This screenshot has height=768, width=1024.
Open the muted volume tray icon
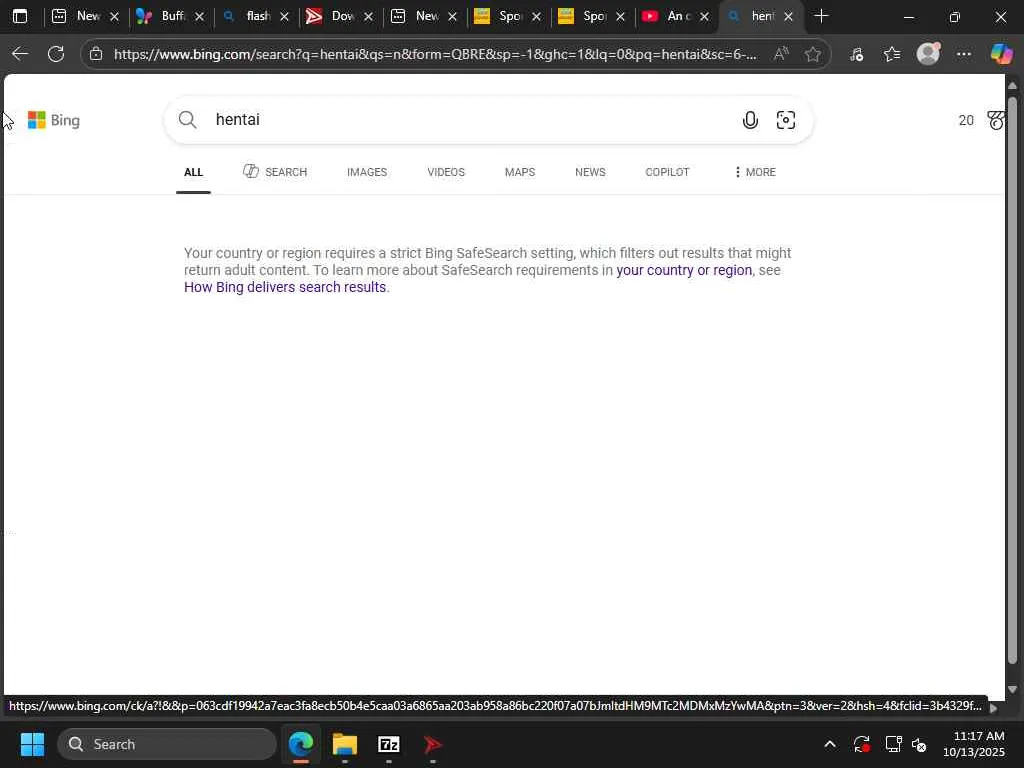(x=920, y=744)
